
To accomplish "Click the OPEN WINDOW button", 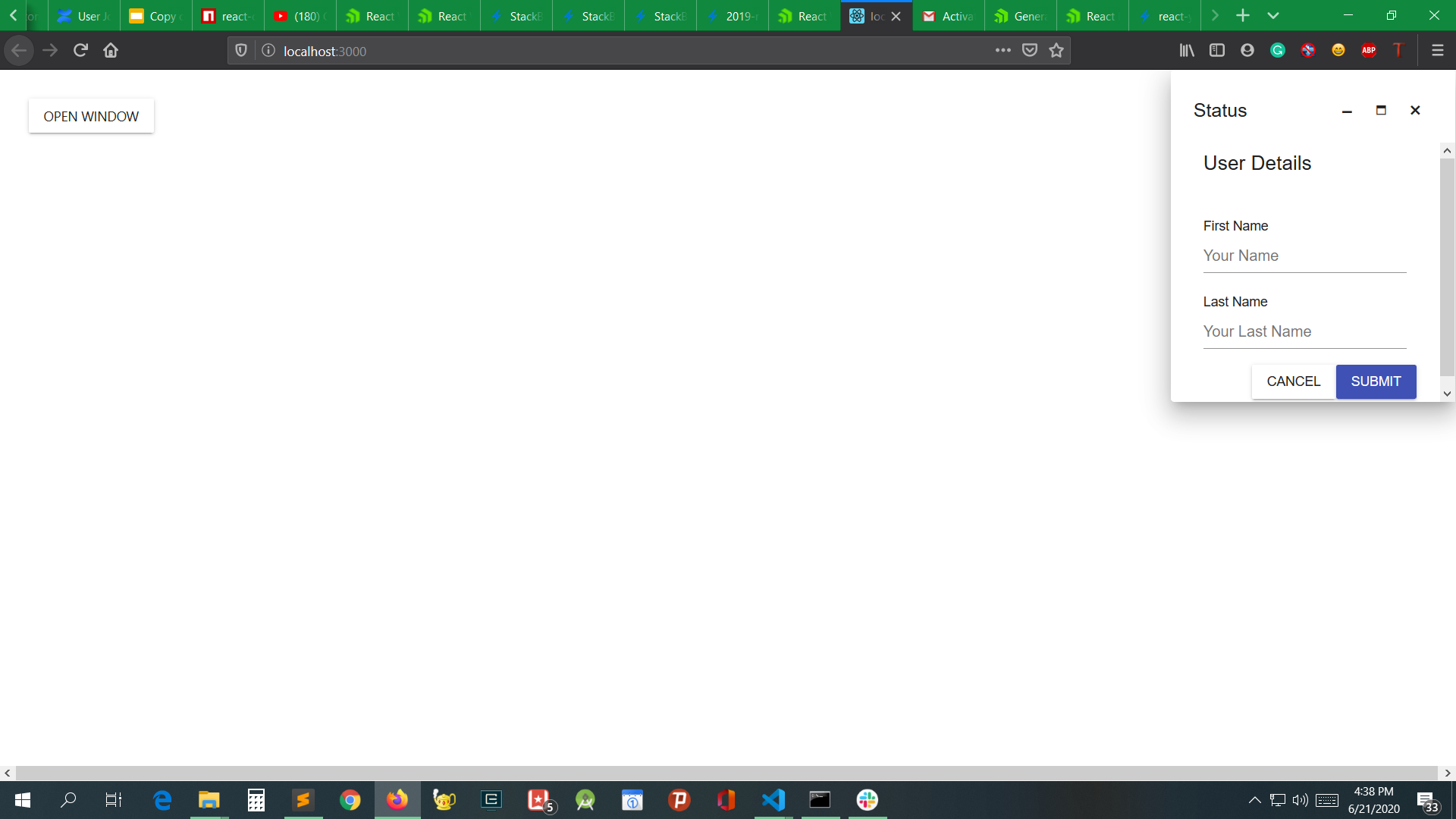I will (x=91, y=116).
